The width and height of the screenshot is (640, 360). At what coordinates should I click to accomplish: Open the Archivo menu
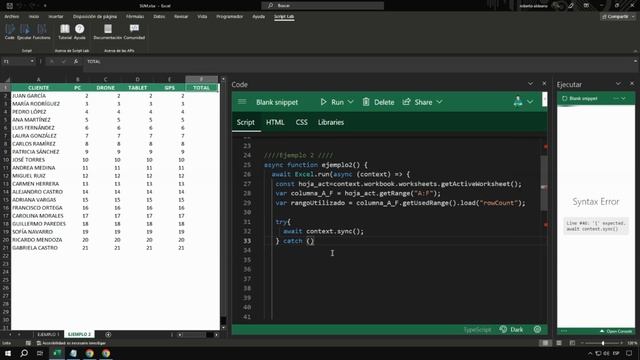pos(12,16)
